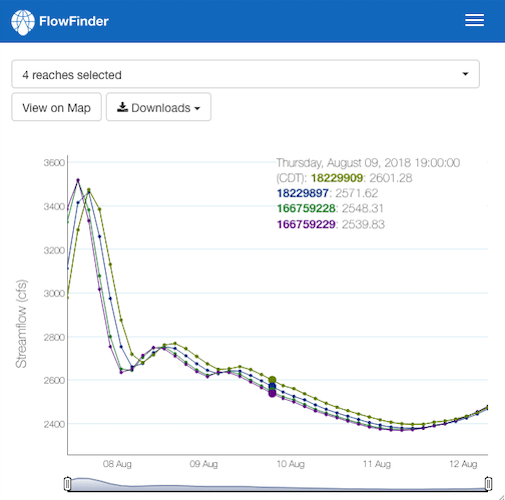The height and width of the screenshot is (500, 505).
Task: Click the reaches dropdown caret arrow
Action: (x=465, y=74)
